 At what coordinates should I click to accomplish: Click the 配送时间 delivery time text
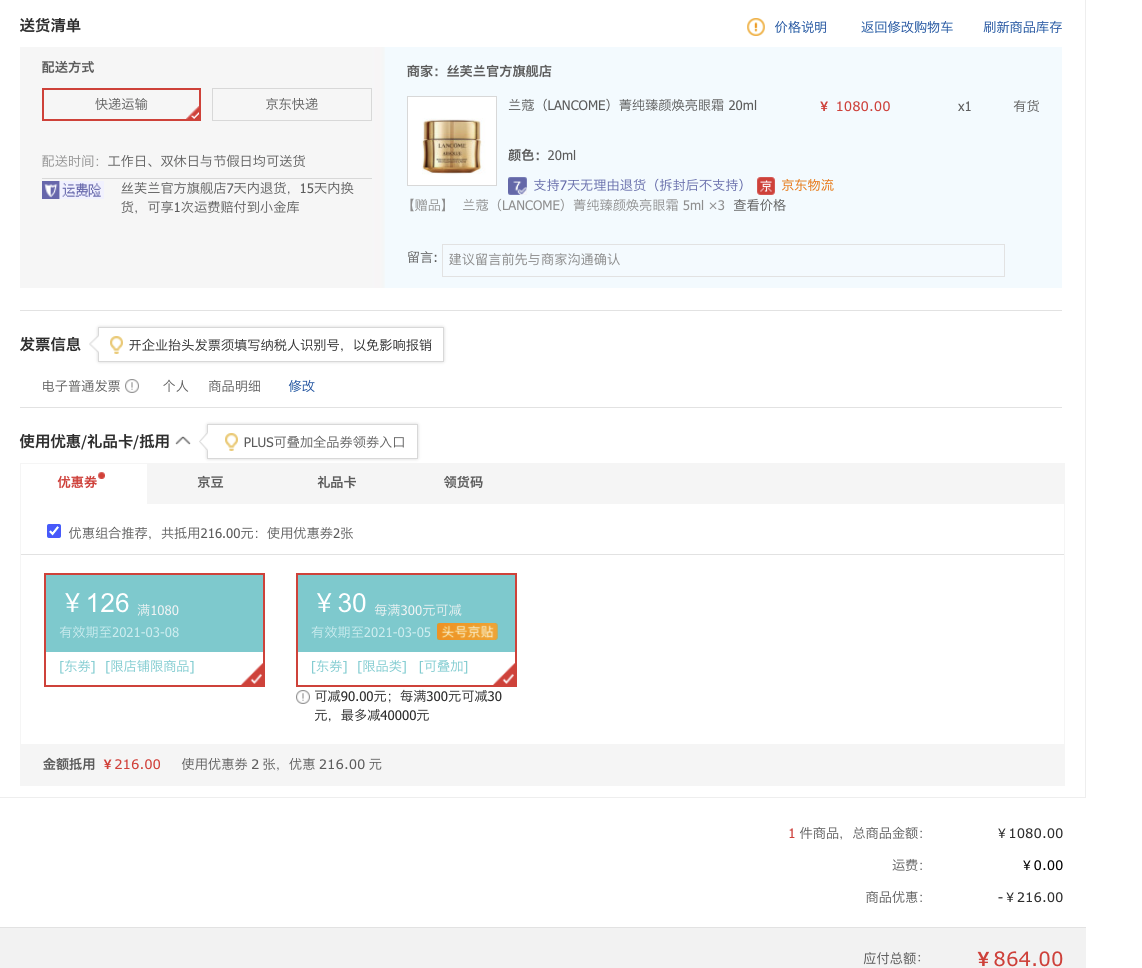(173, 161)
